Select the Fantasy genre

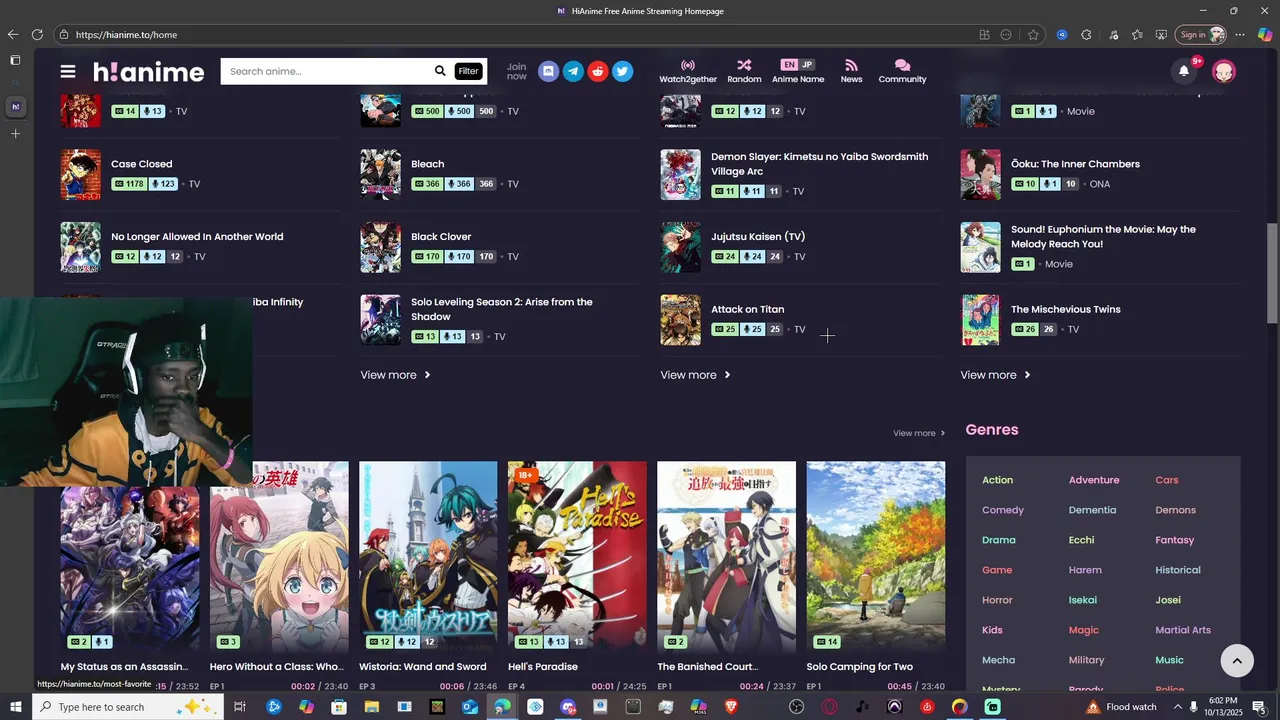tap(1174, 540)
